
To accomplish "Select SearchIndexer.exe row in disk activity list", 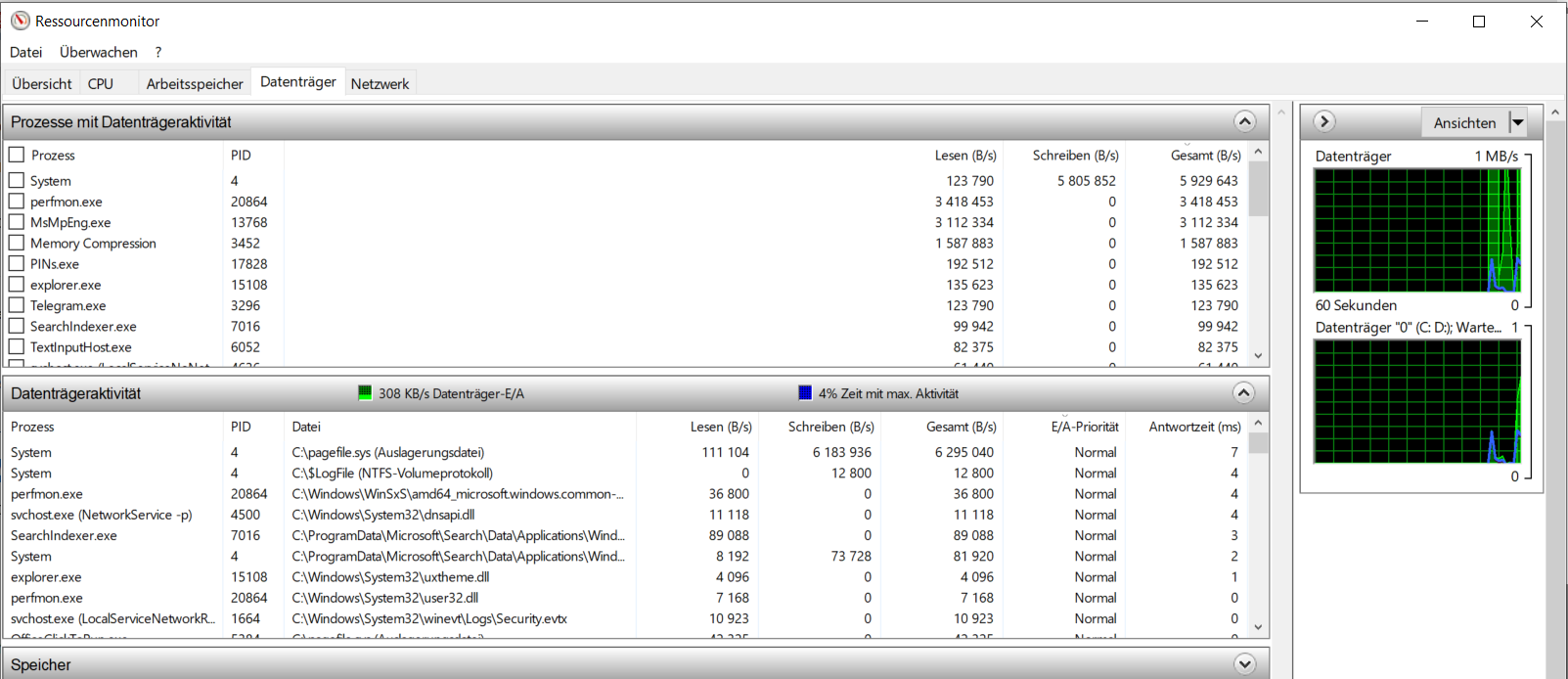I will [626, 535].
